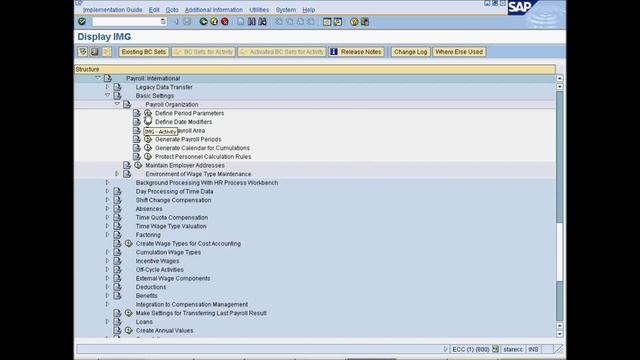Click the Where Else Used button
This screenshot has width=640, height=360.
459,52
